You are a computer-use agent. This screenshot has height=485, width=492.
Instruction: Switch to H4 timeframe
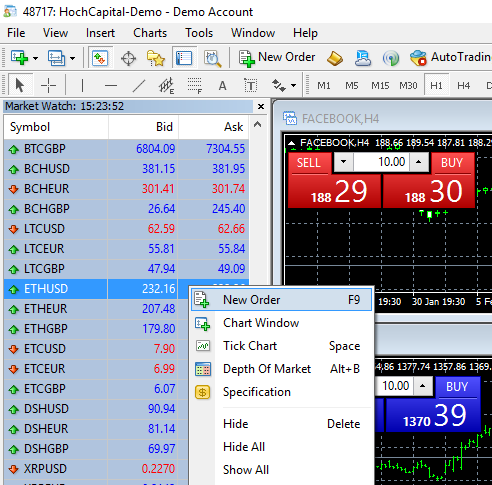pos(464,86)
